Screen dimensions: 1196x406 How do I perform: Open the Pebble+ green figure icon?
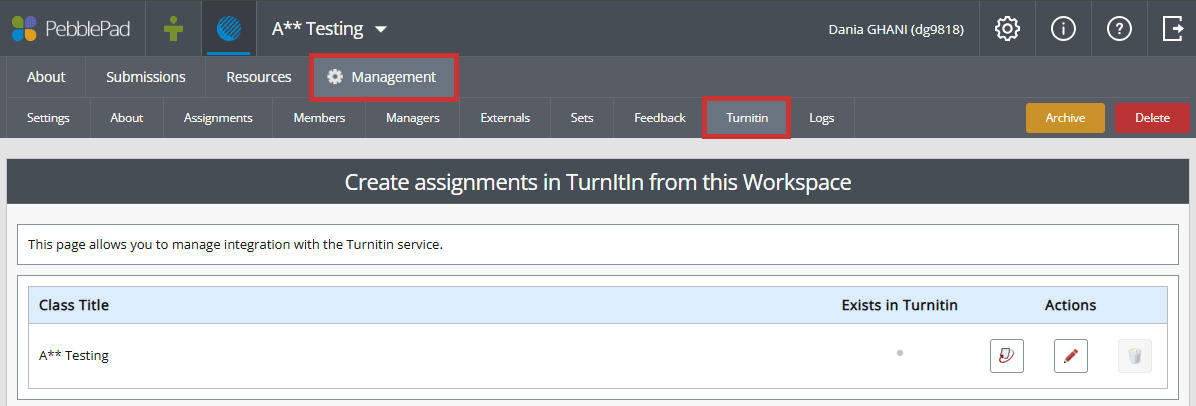[174, 29]
